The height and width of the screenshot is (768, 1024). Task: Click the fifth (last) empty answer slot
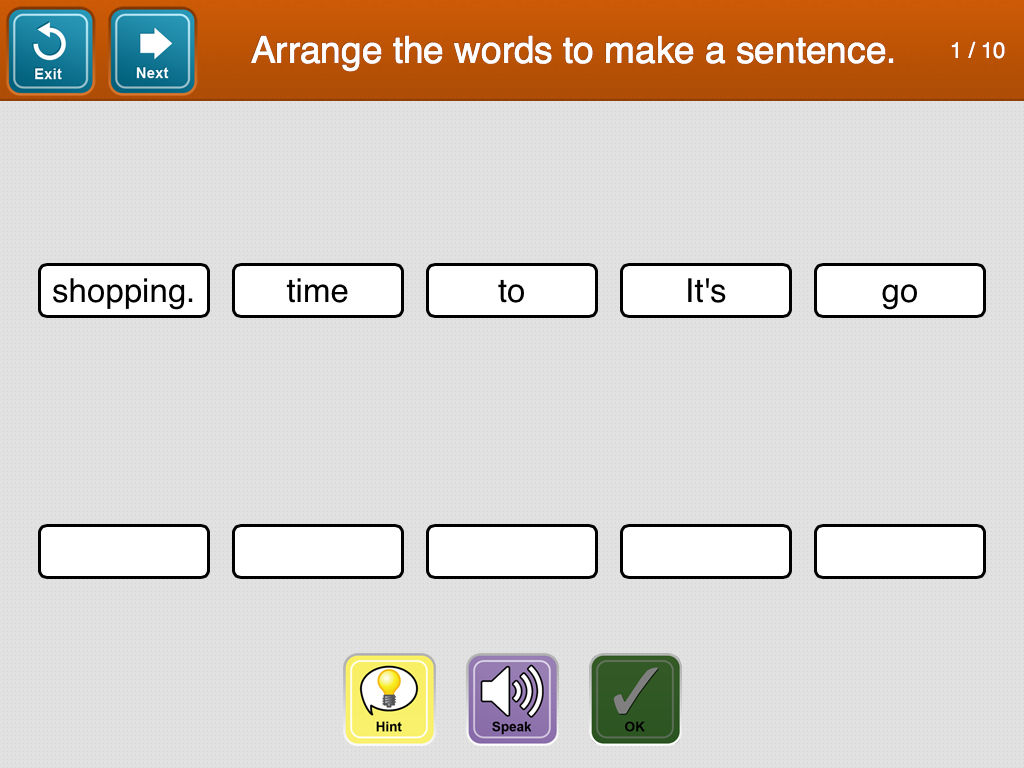(x=900, y=552)
